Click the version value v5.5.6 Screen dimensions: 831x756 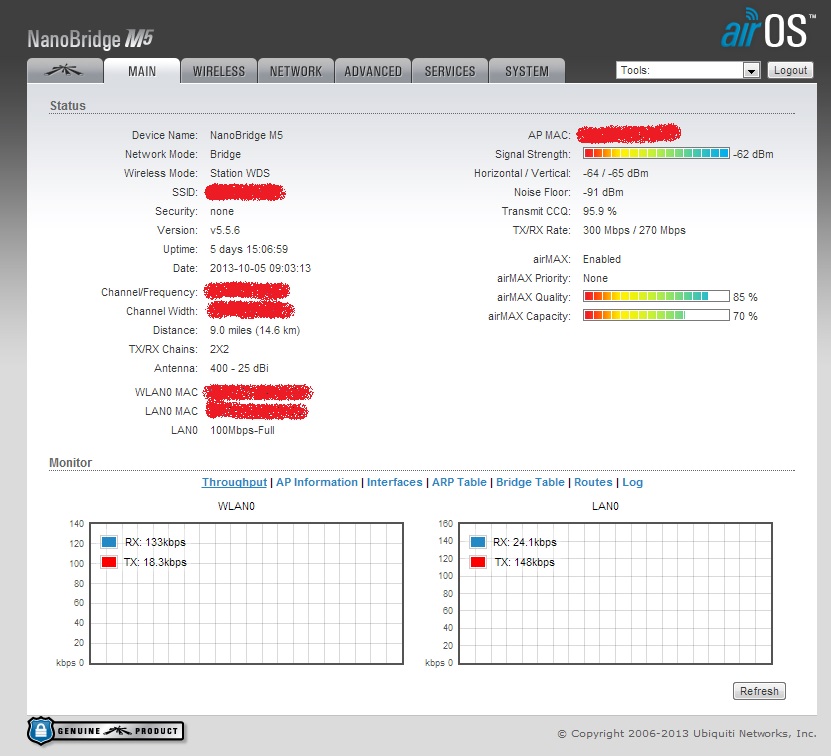click(225, 231)
